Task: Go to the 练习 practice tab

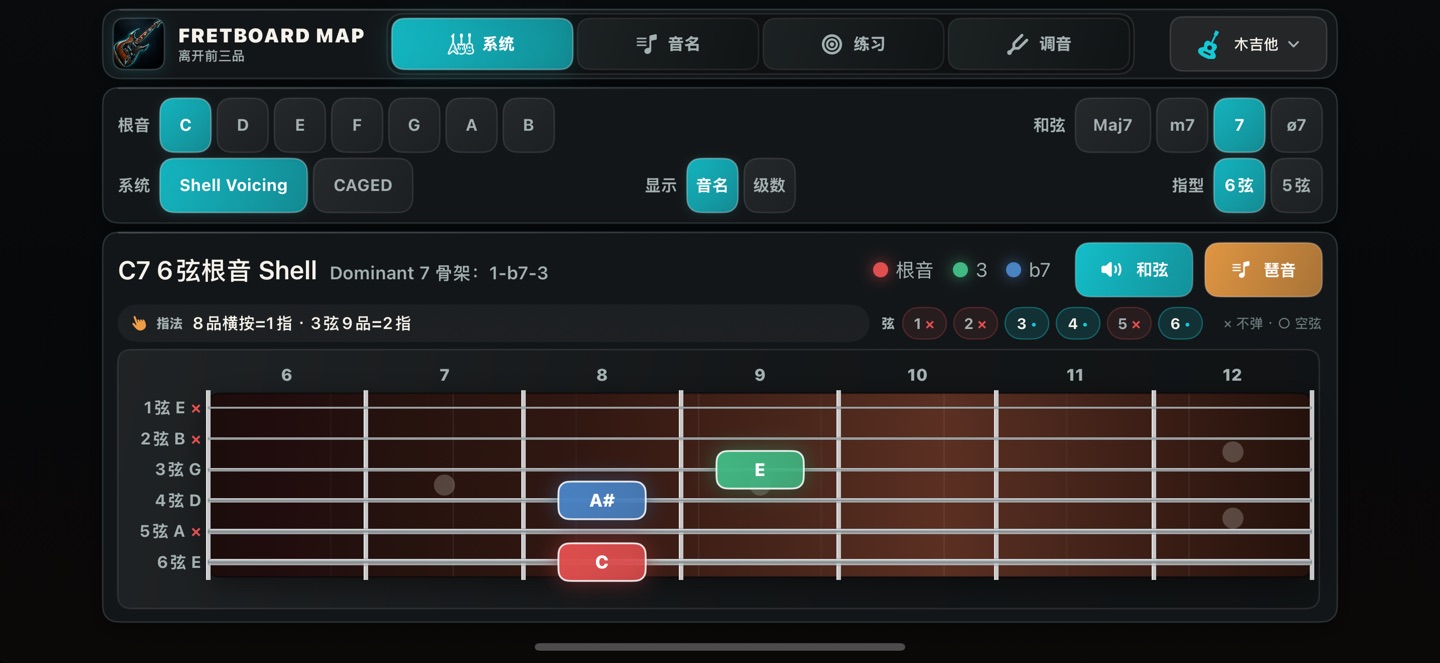Action: (x=853, y=44)
